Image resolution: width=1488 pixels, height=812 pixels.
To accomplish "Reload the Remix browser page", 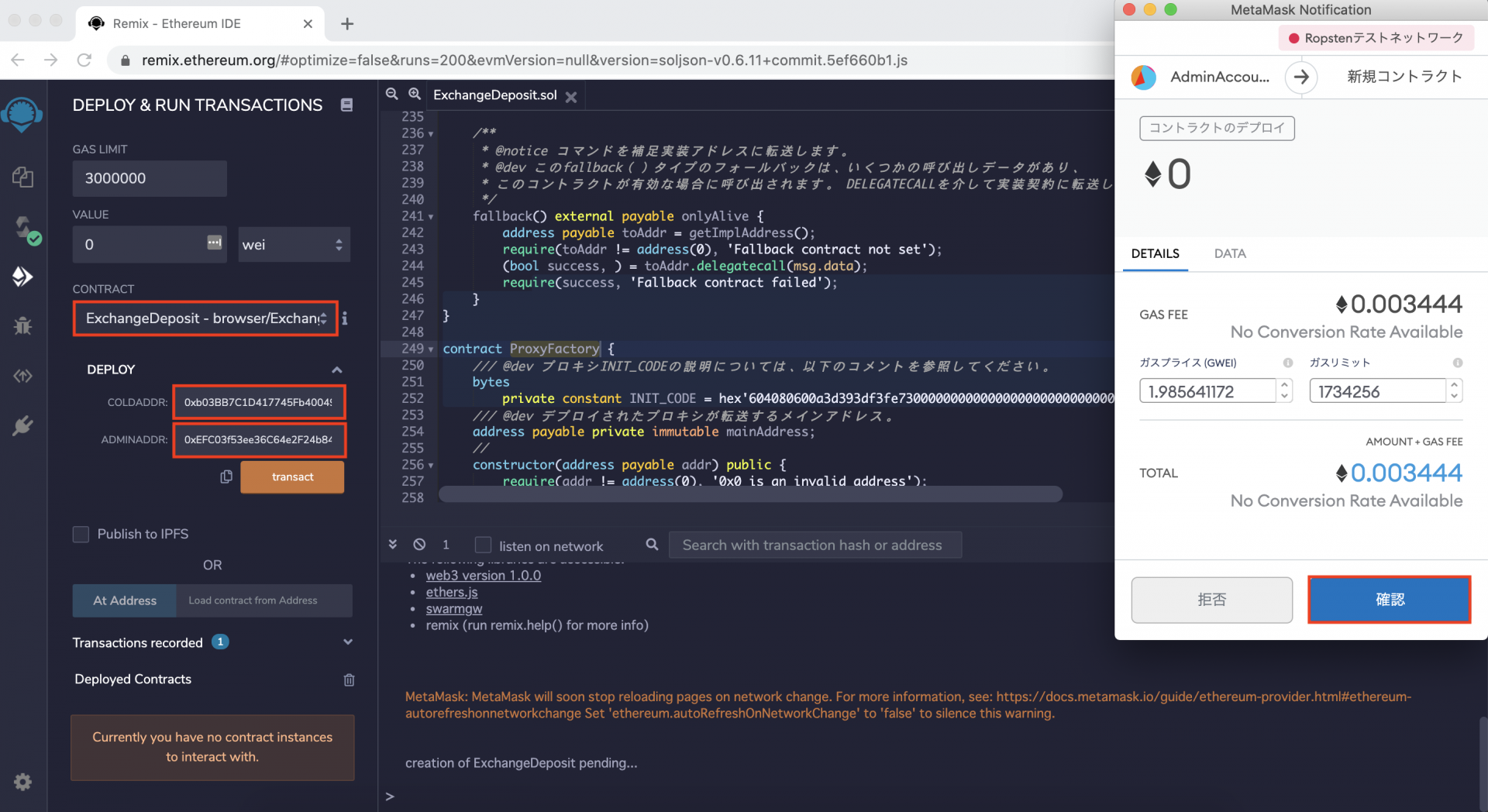I will click(x=84, y=60).
